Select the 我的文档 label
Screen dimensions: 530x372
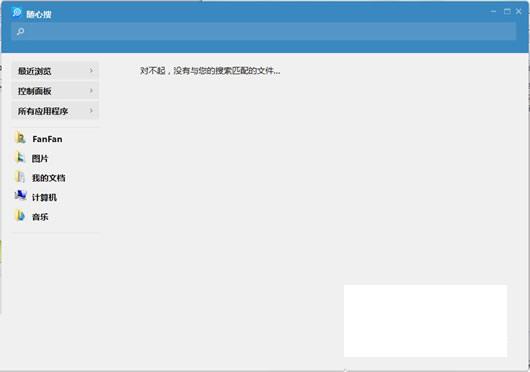[48, 178]
